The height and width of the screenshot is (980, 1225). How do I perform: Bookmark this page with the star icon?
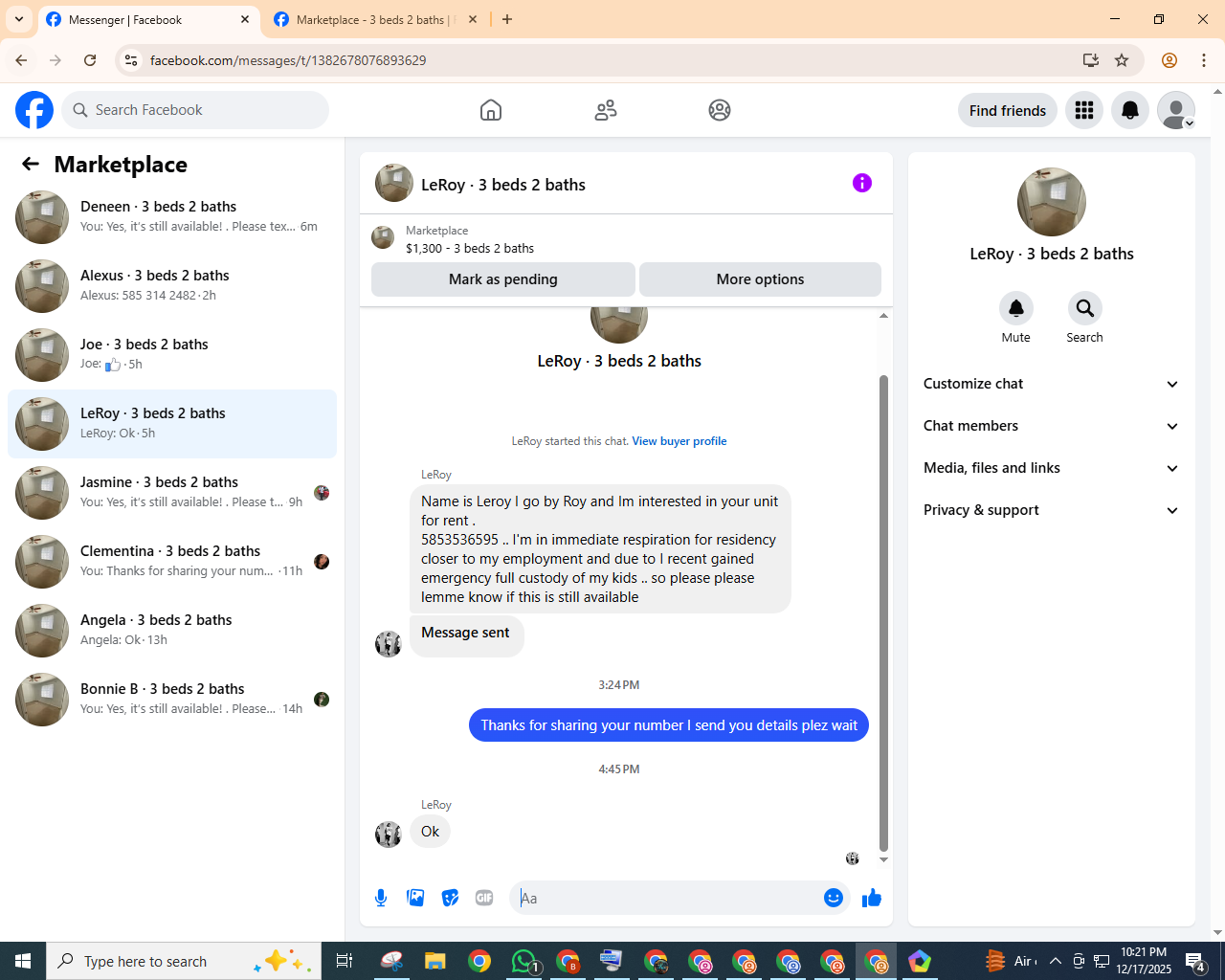(1122, 60)
